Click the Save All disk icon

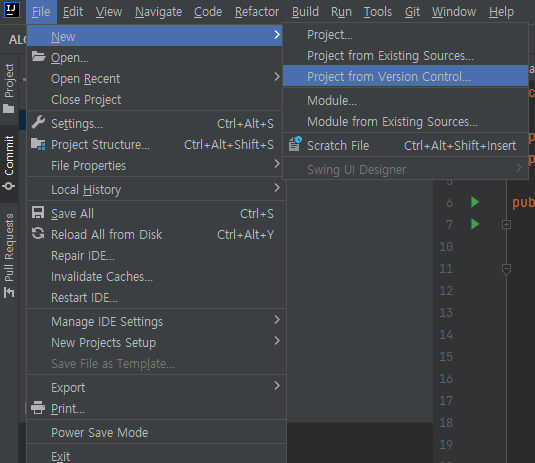coord(38,212)
